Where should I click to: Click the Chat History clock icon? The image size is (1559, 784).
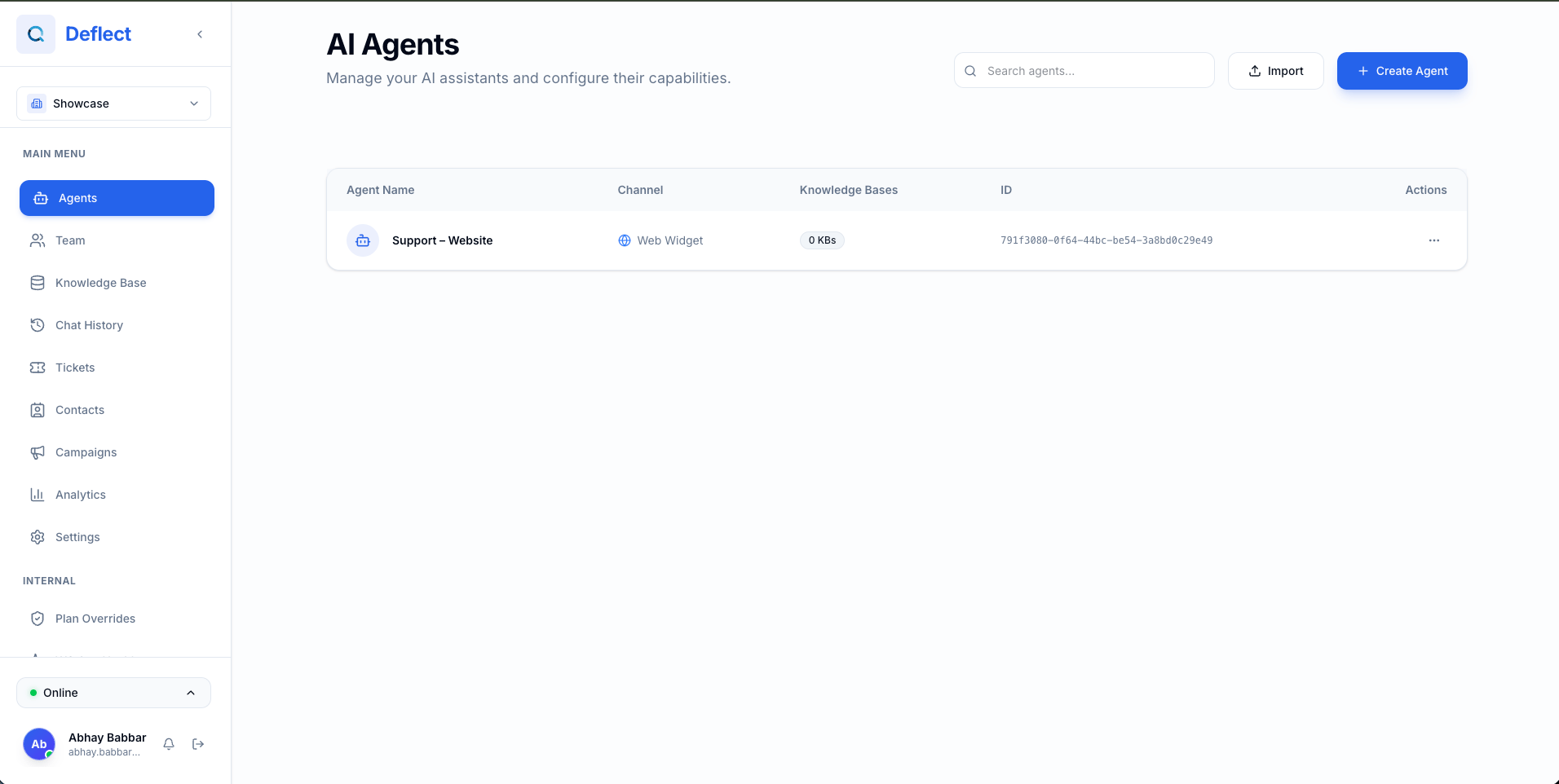point(38,325)
